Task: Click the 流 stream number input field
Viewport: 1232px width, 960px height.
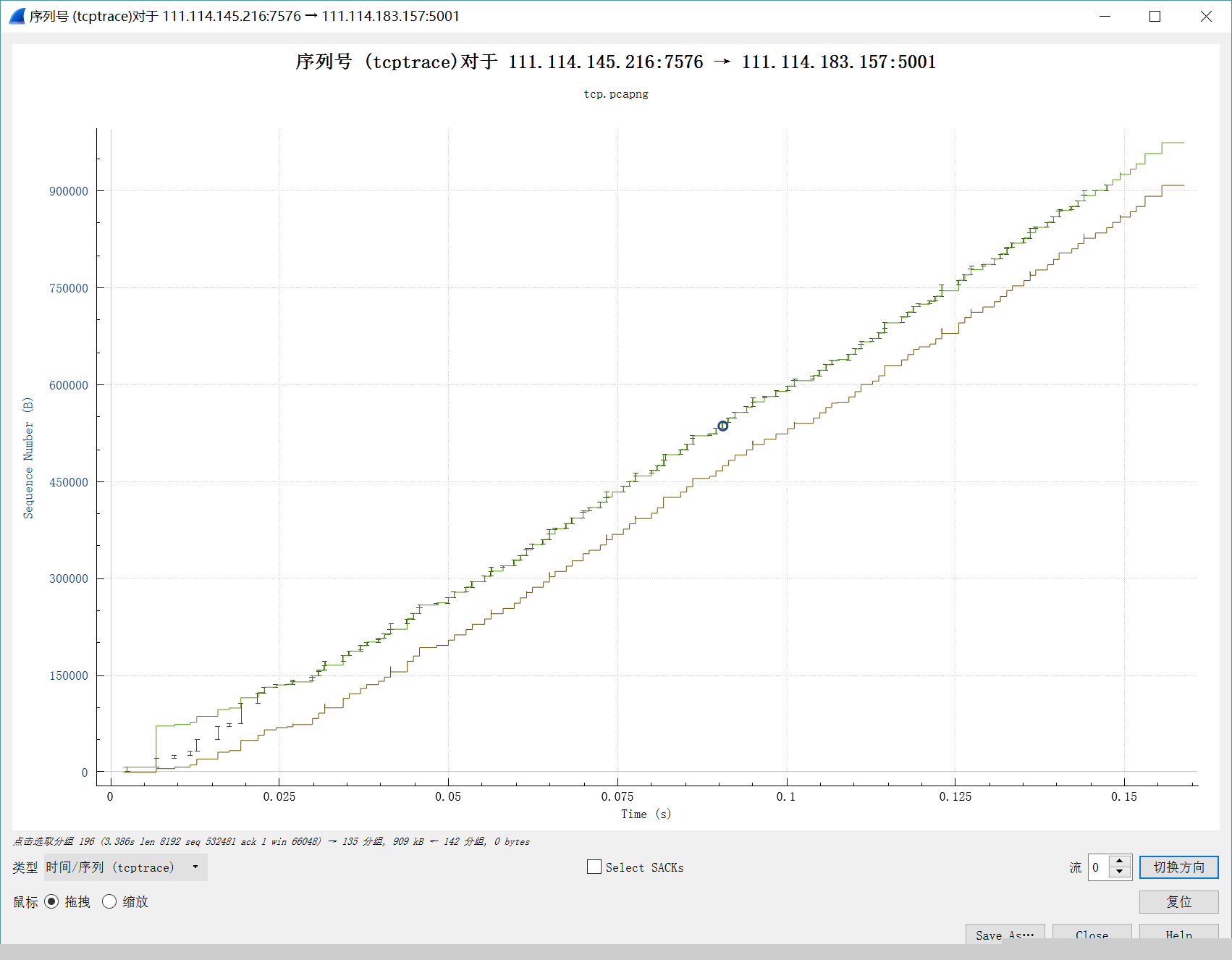Action: tap(1099, 867)
